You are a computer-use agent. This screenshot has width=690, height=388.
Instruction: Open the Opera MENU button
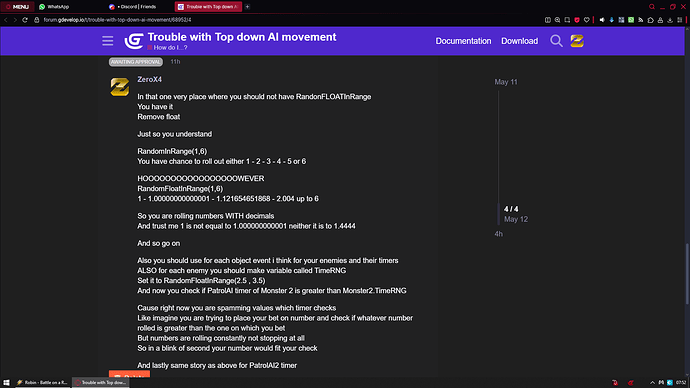click(x=17, y=7)
